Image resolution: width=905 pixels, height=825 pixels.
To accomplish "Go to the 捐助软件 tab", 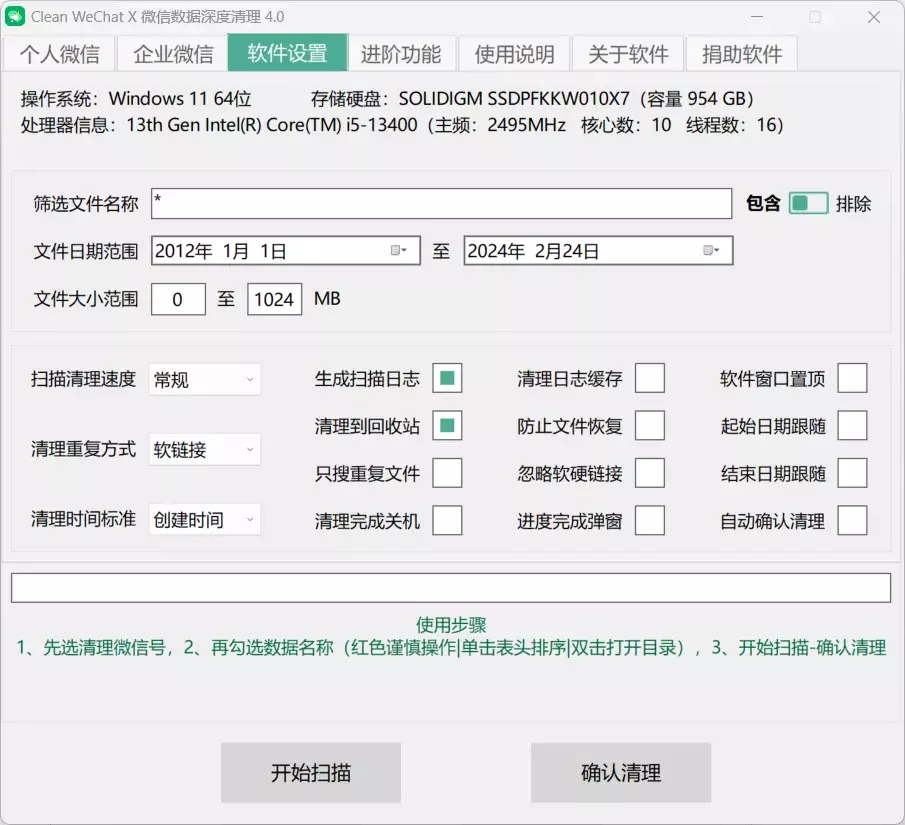I will coord(742,54).
